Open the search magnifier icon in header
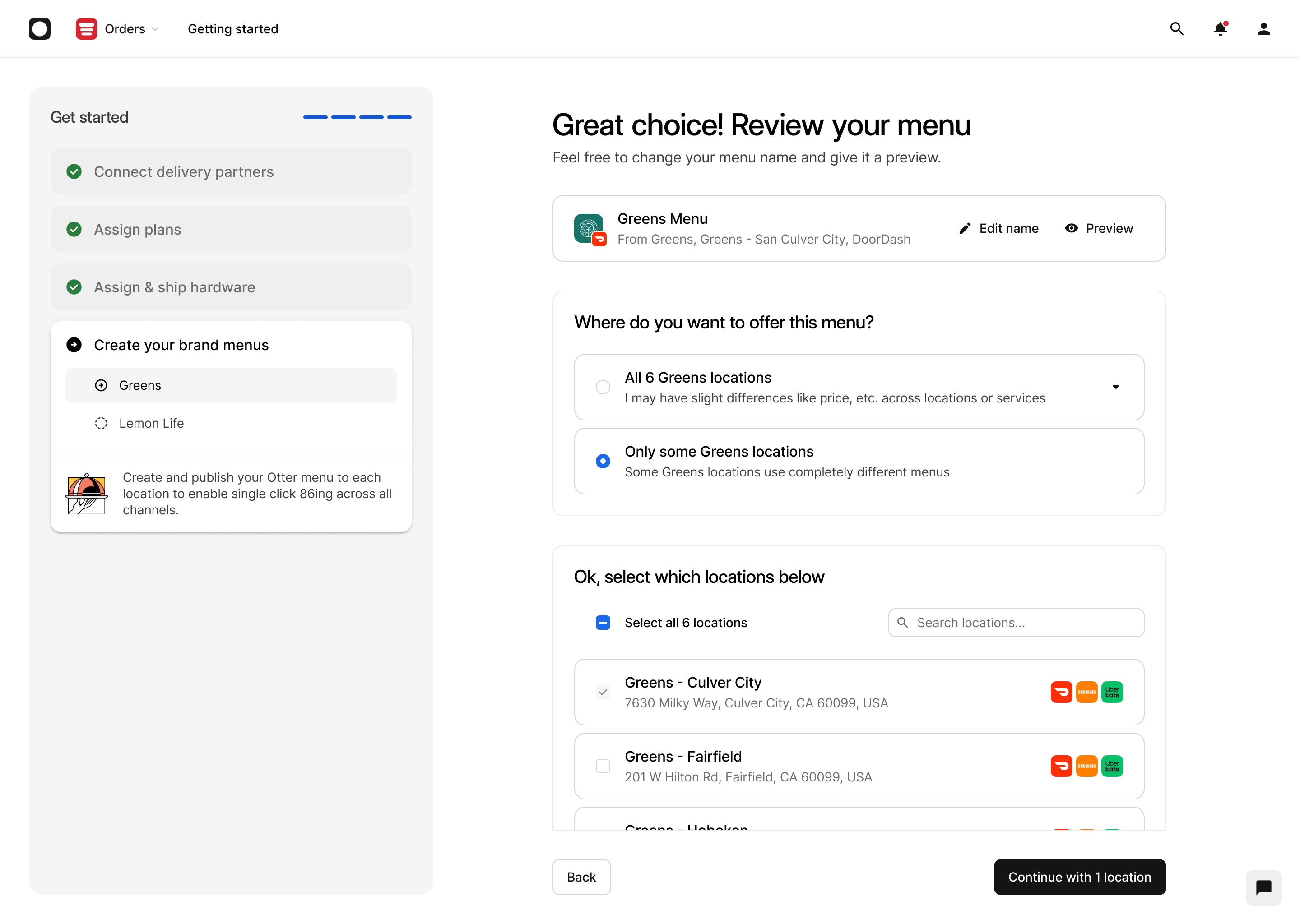Image resolution: width=1300 pixels, height=924 pixels. tap(1176, 28)
